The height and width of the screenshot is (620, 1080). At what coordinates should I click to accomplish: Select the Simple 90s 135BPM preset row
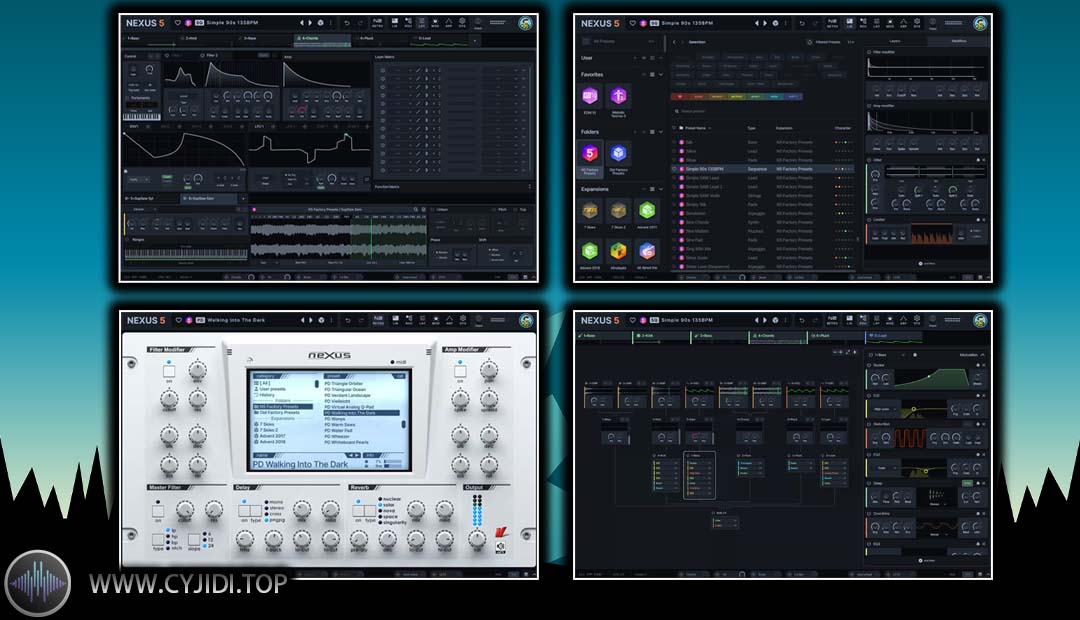(x=763, y=169)
